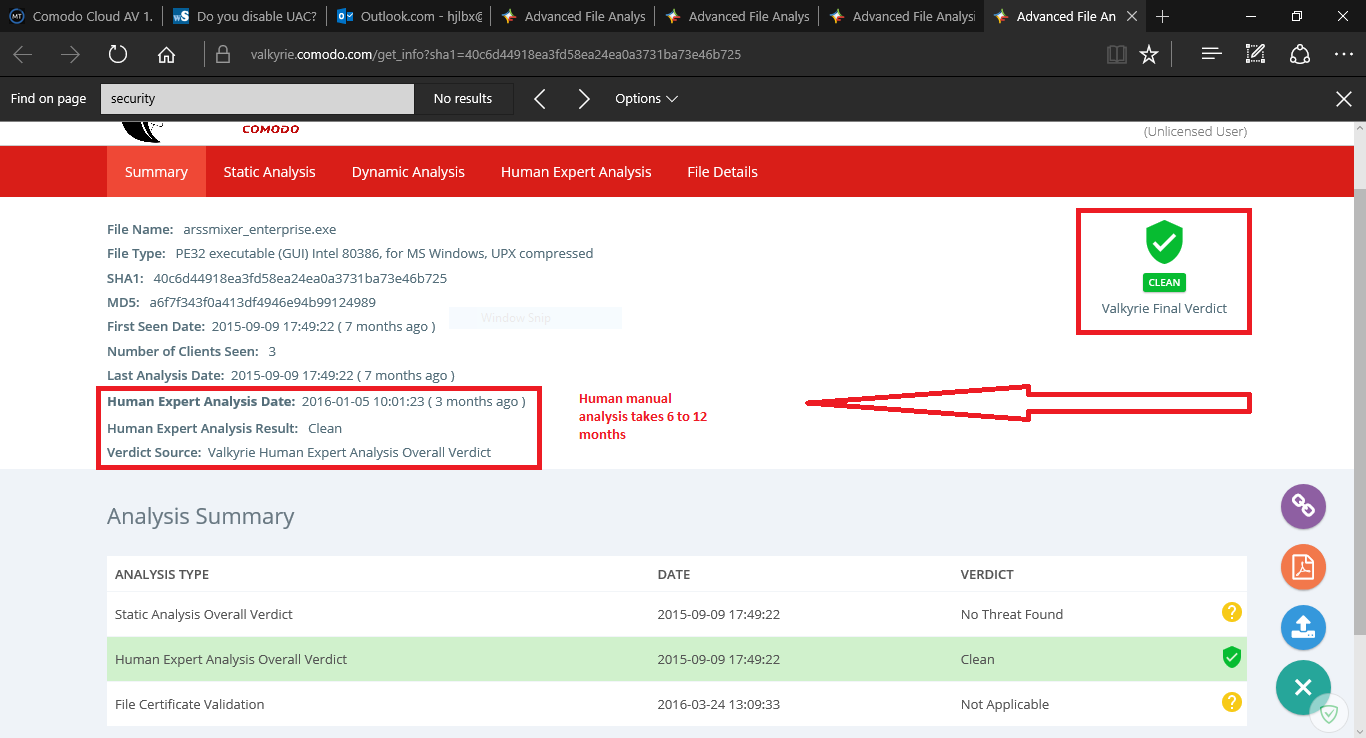Open the Static Analysis tab
Image resolution: width=1366 pixels, height=738 pixels.
pyautogui.click(x=269, y=172)
